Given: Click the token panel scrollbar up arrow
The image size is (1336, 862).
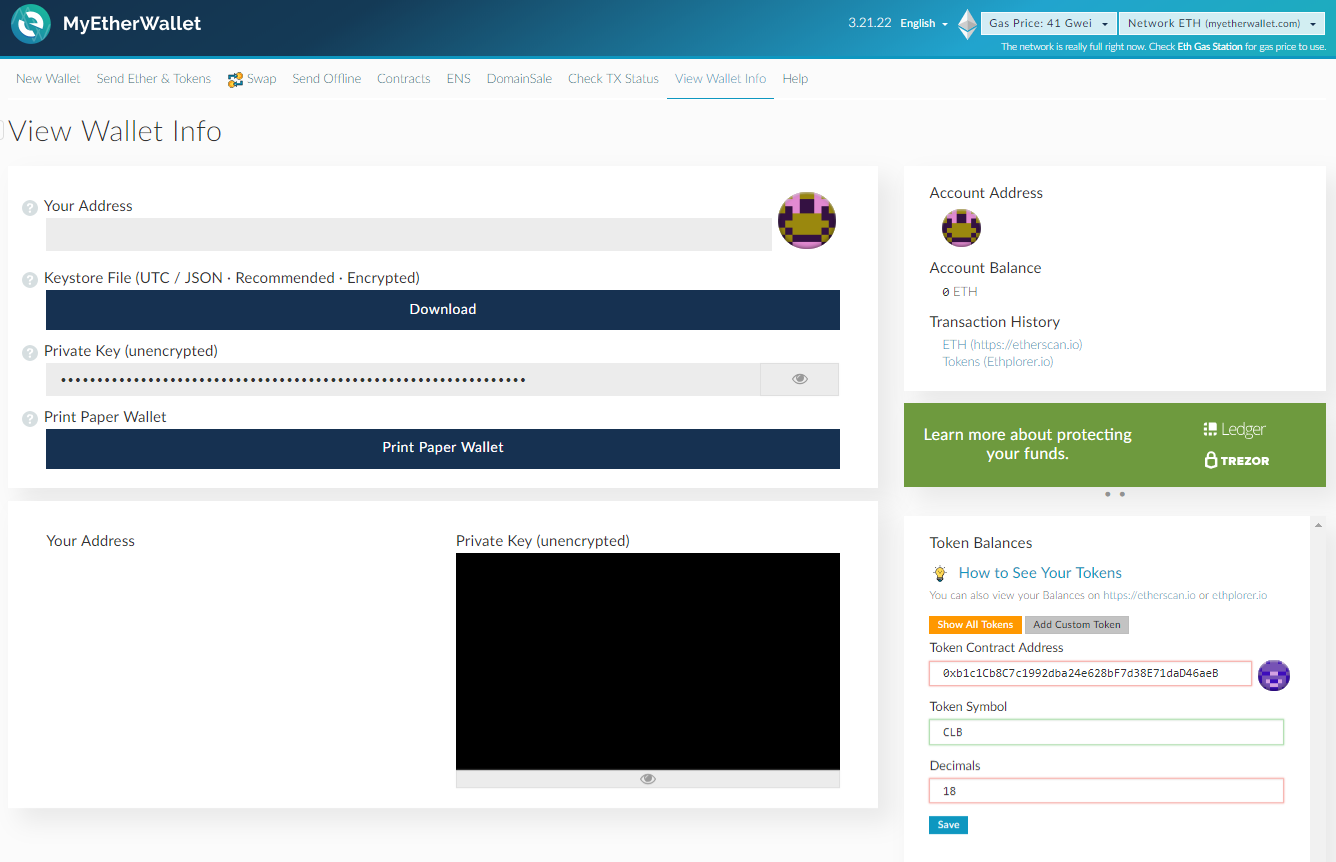Looking at the screenshot, I should coord(1319,524).
